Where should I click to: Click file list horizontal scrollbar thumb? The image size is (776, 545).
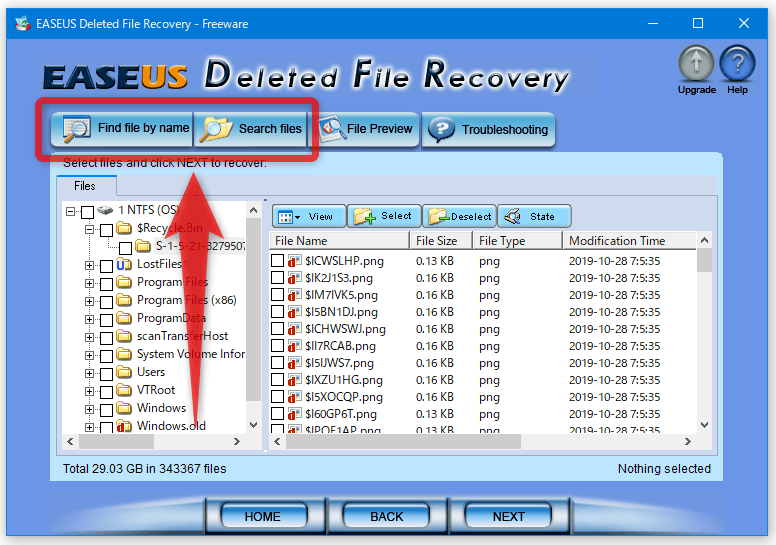coord(403,442)
